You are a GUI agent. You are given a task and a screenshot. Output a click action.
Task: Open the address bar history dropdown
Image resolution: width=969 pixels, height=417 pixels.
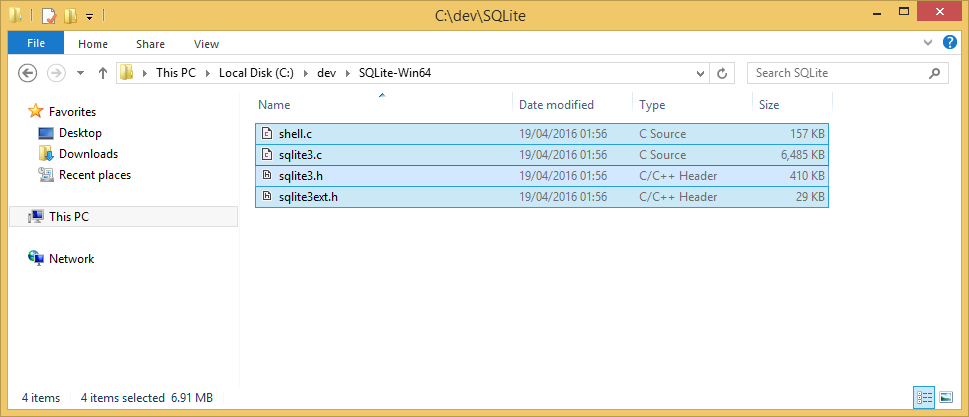pyautogui.click(x=700, y=73)
